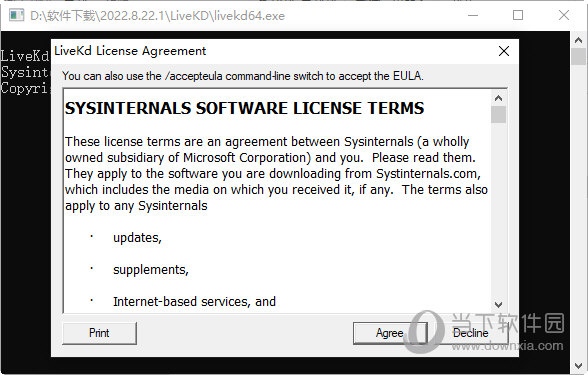Click the Agree button
588x375 pixels.
pyautogui.click(x=390, y=333)
